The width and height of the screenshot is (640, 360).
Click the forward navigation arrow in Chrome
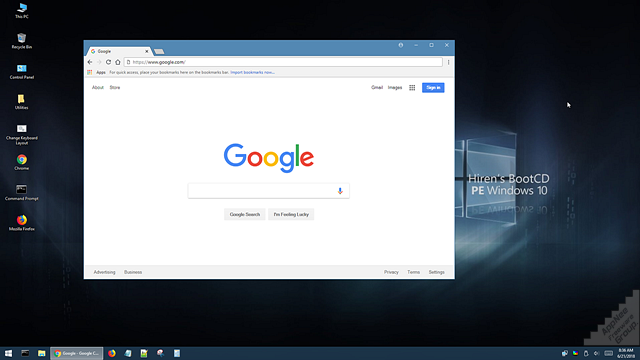click(x=99, y=62)
